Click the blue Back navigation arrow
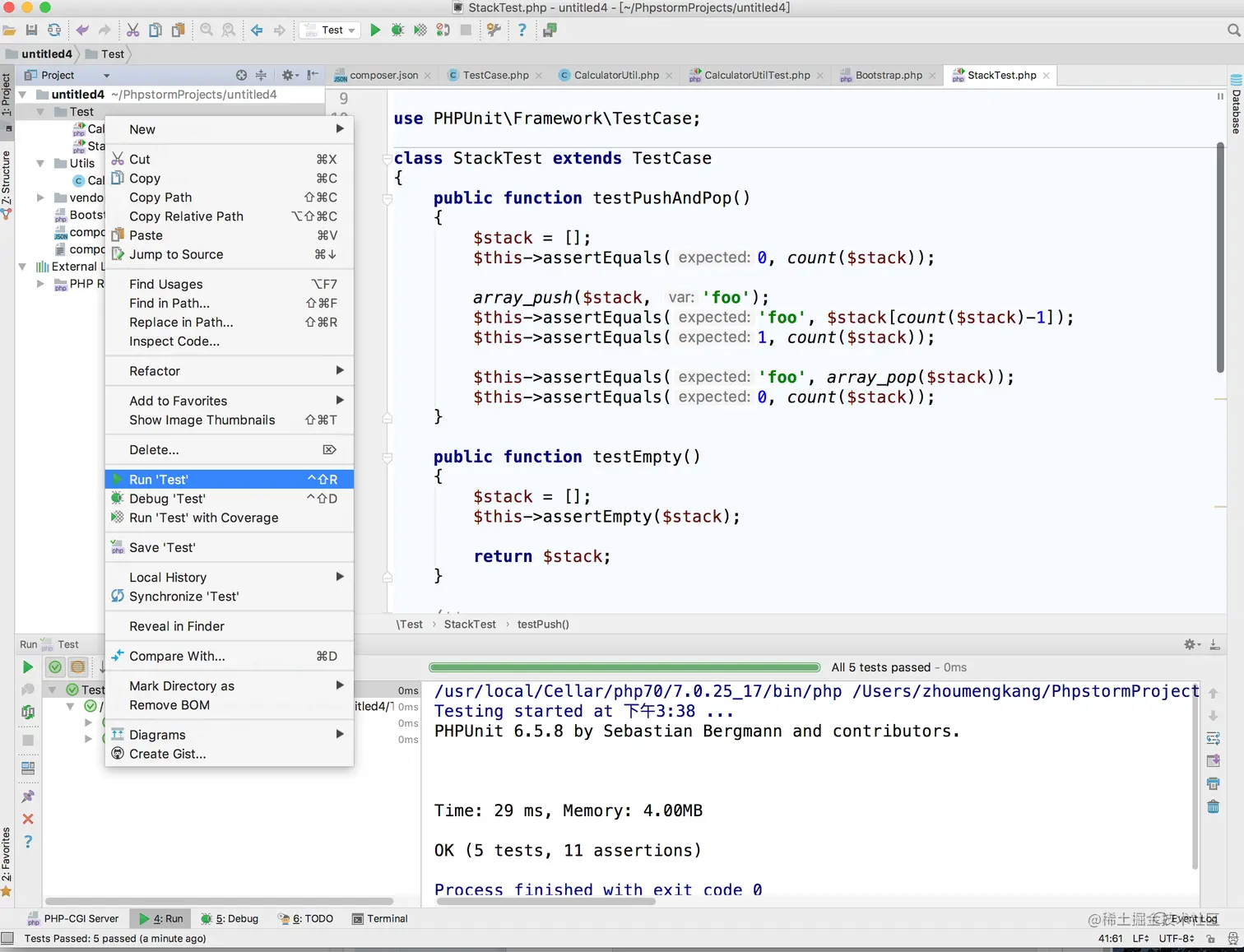The height and width of the screenshot is (952, 1244). (257, 30)
